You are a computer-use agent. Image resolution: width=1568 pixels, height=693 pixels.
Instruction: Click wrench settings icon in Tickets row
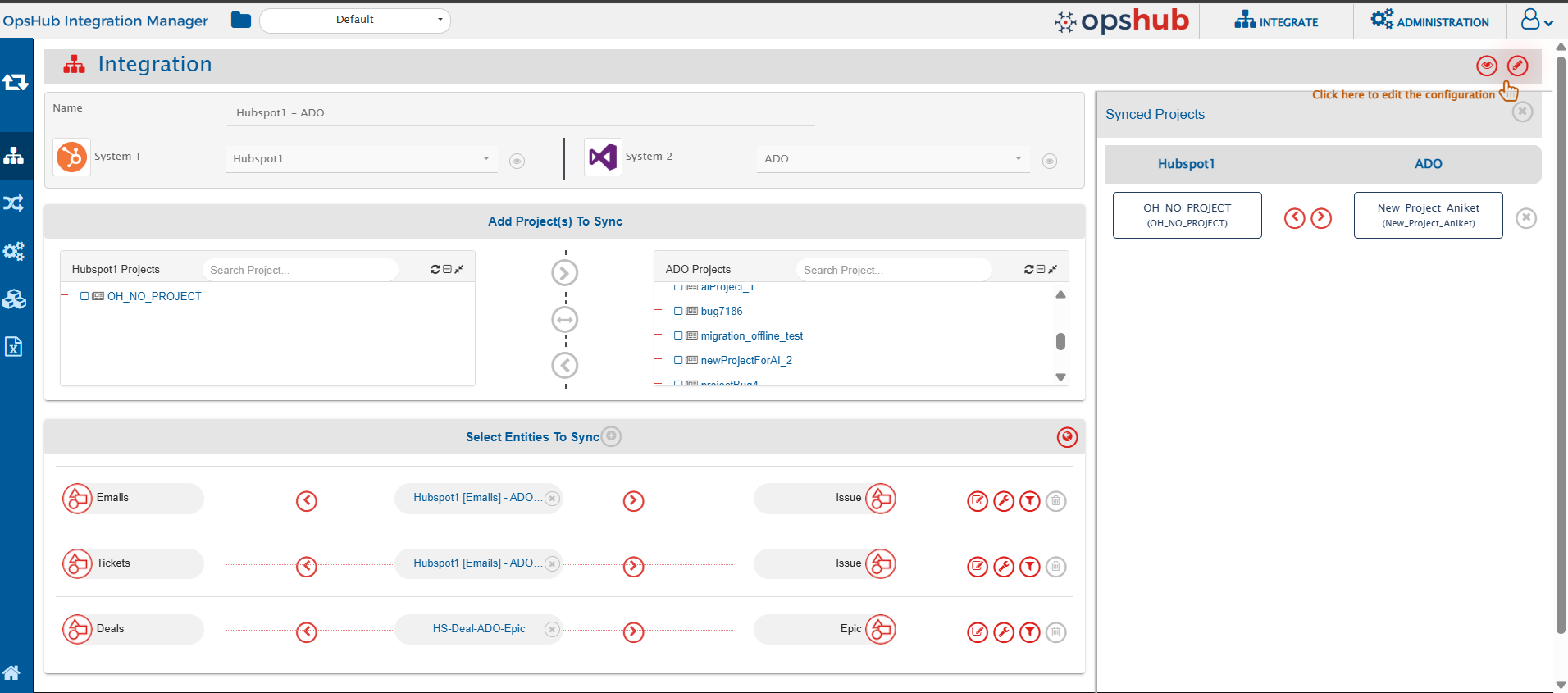pyautogui.click(x=1003, y=567)
